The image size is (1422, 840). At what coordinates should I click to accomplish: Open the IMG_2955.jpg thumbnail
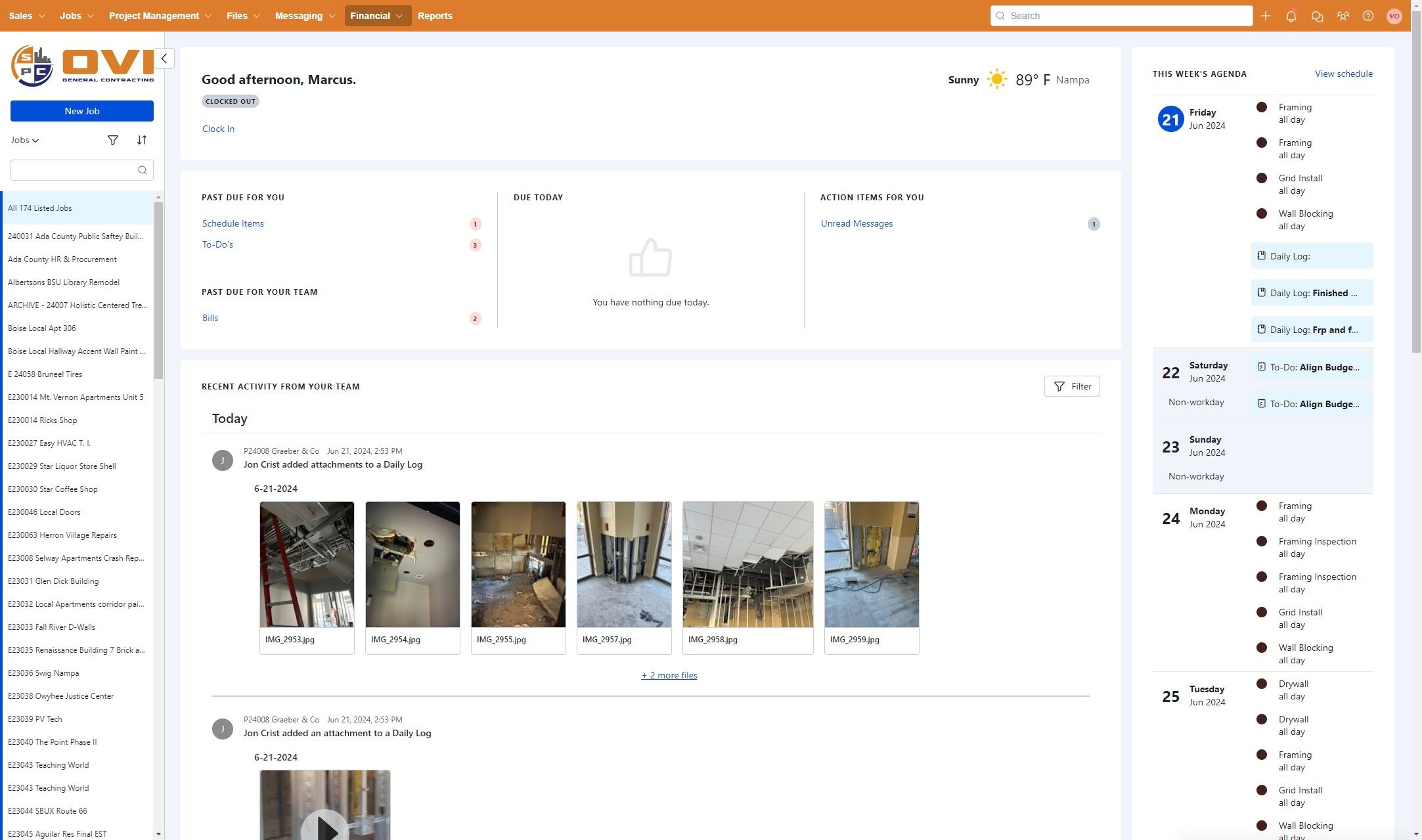[x=518, y=565]
